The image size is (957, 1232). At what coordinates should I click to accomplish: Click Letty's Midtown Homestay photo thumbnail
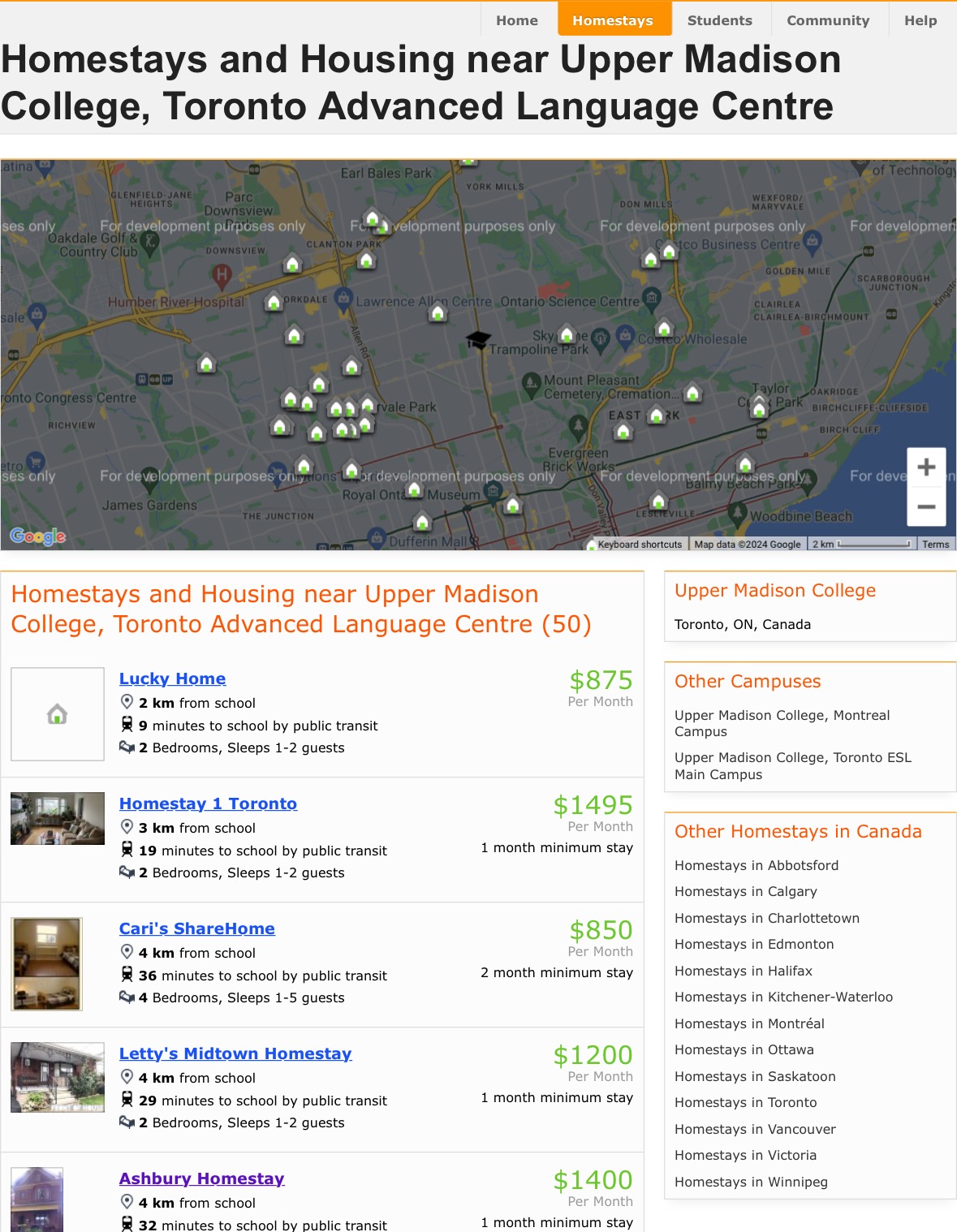click(58, 1077)
